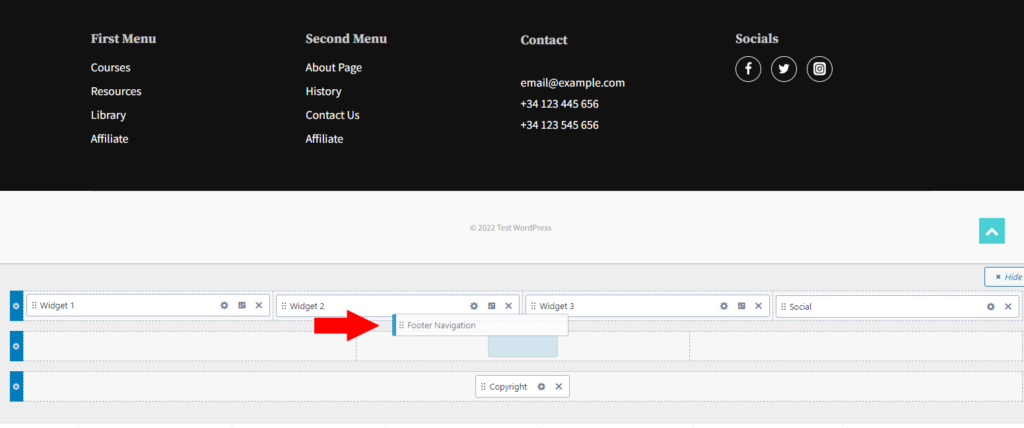Click Widget 3 layout icon
The height and width of the screenshot is (428, 1024).
(x=741, y=306)
